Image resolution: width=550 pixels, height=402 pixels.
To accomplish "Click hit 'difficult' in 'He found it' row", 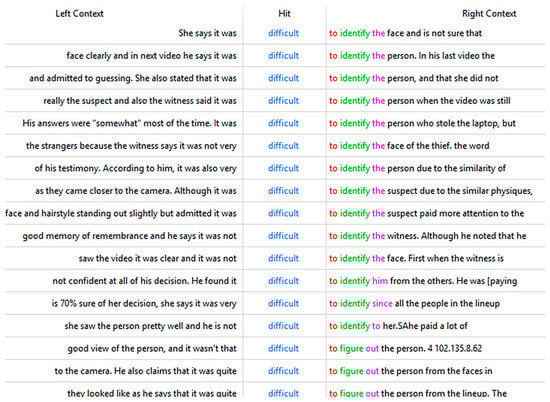I will point(283,281).
